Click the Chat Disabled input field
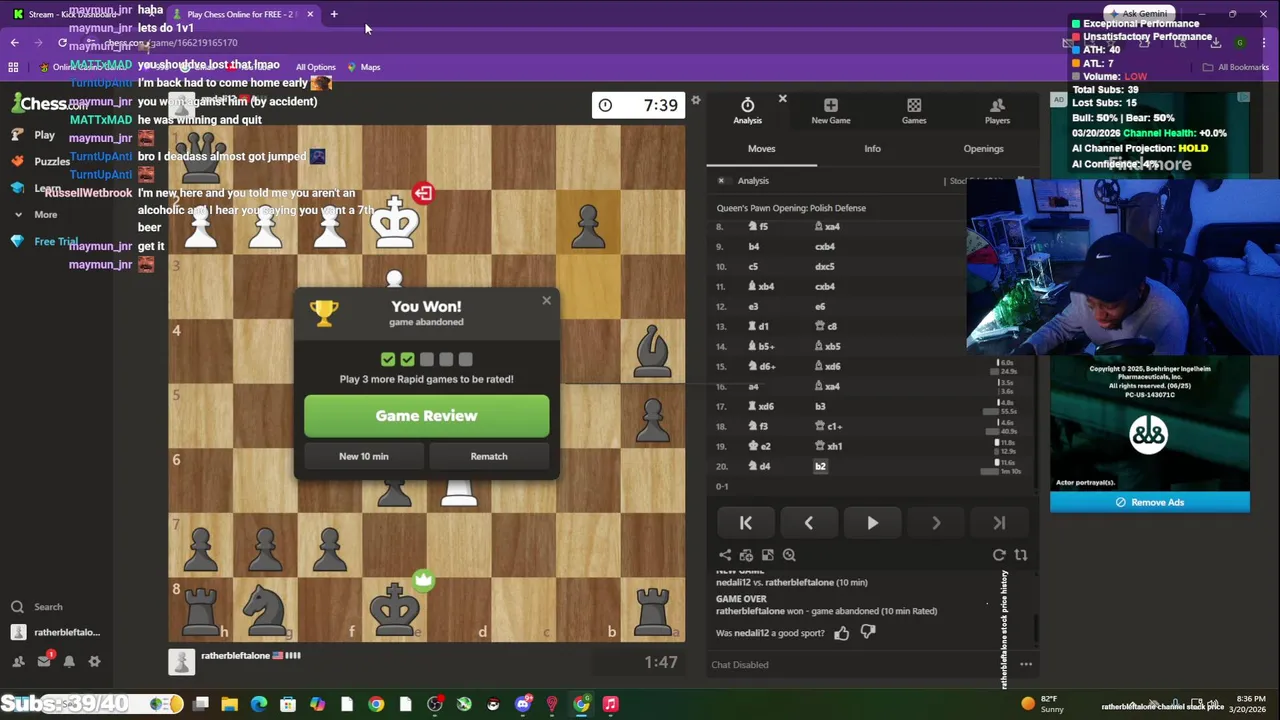 pos(860,665)
